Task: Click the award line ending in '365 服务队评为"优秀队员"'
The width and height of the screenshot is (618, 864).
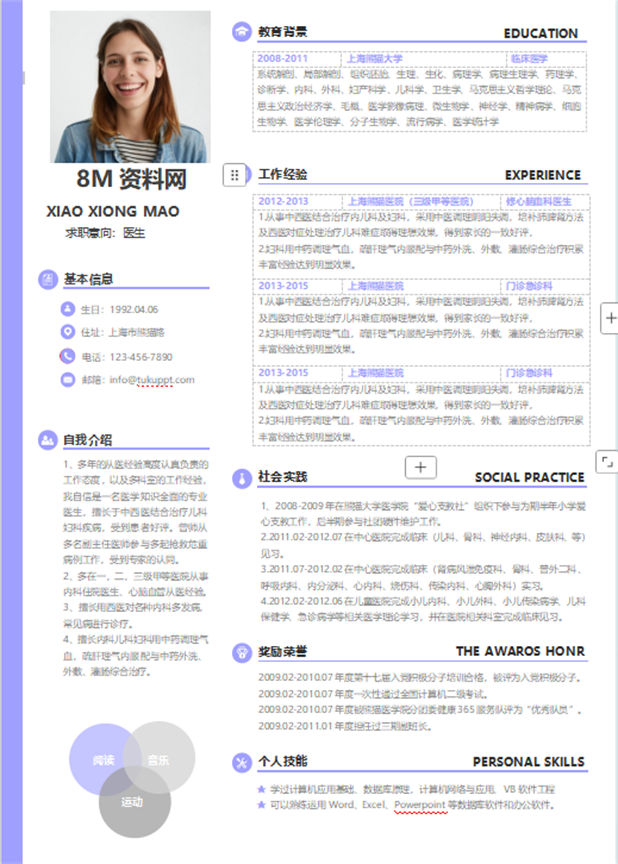Action: coord(420,710)
